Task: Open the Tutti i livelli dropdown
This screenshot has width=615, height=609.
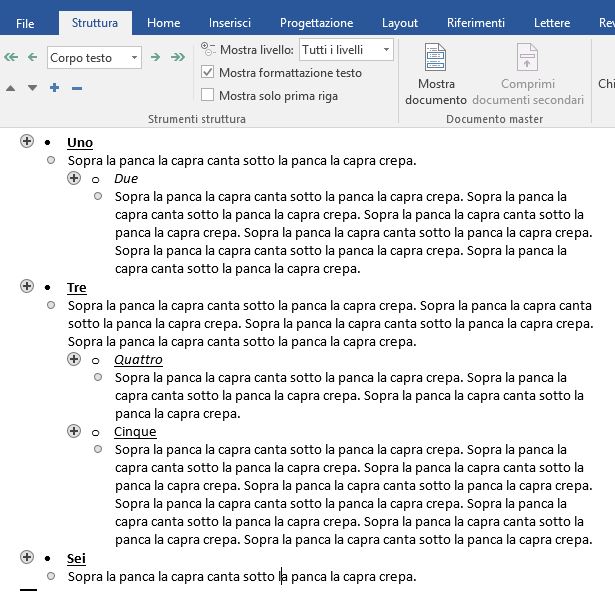Action: pyautogui.click(x=386, y=50)
